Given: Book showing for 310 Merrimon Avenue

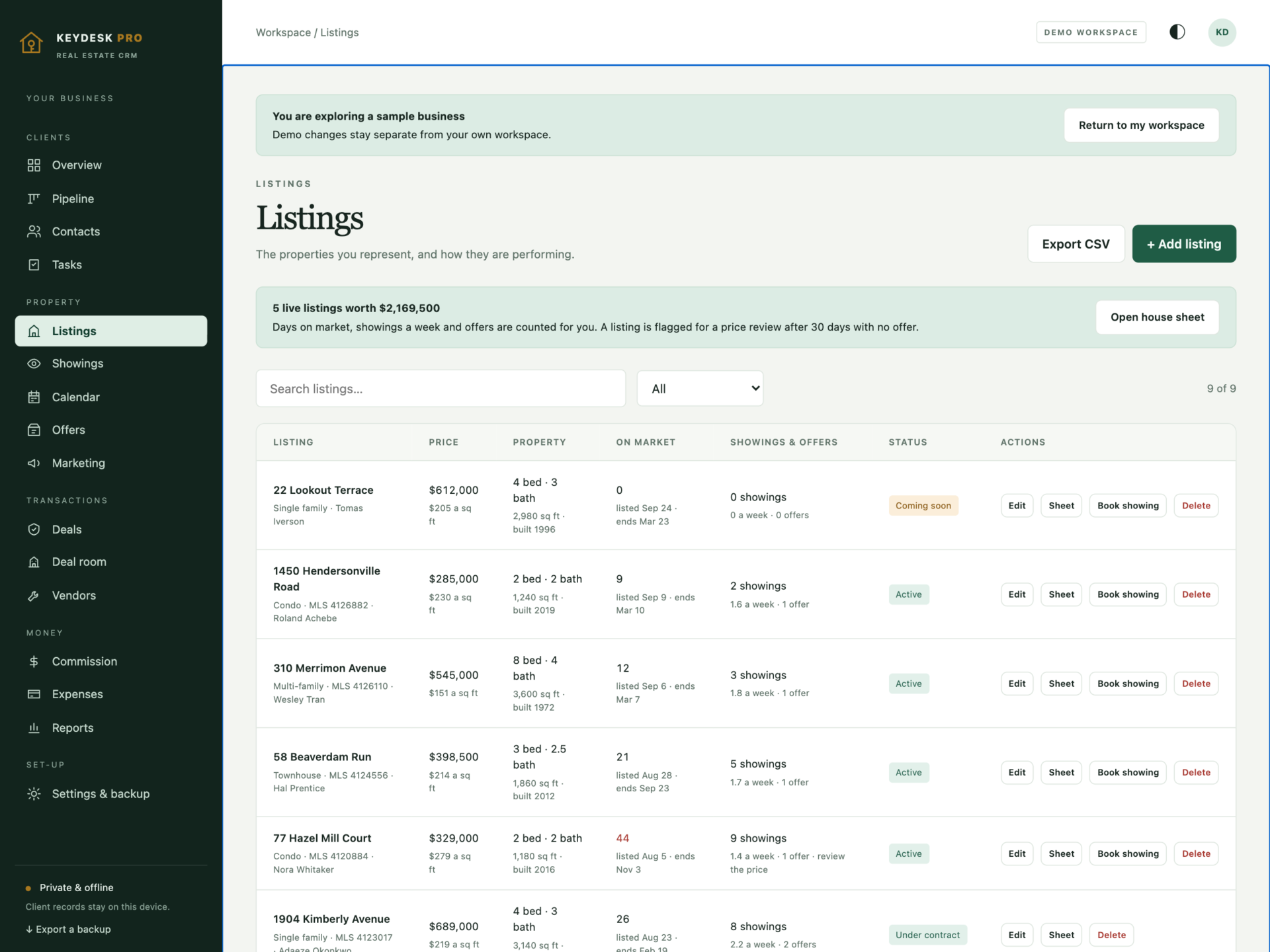Looking at the screenshot, I should coord(1128,684).
